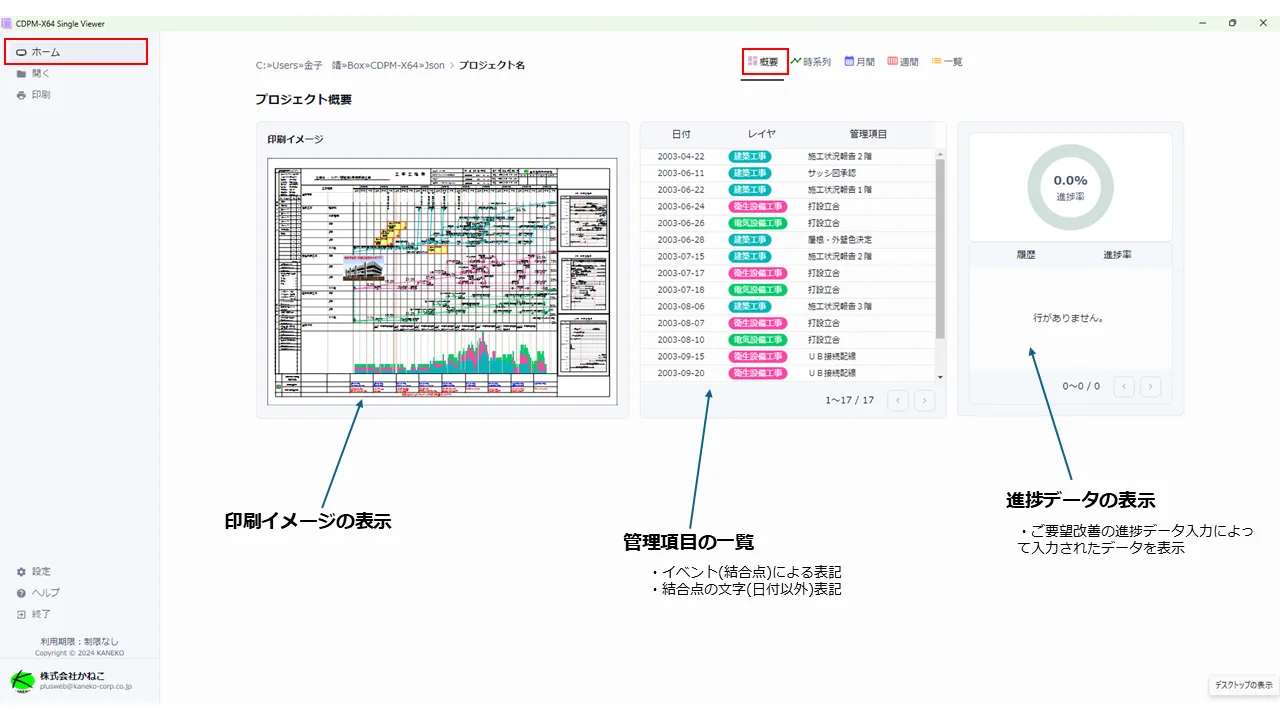Go to previous page of 履歴 table

(1124, 386)
